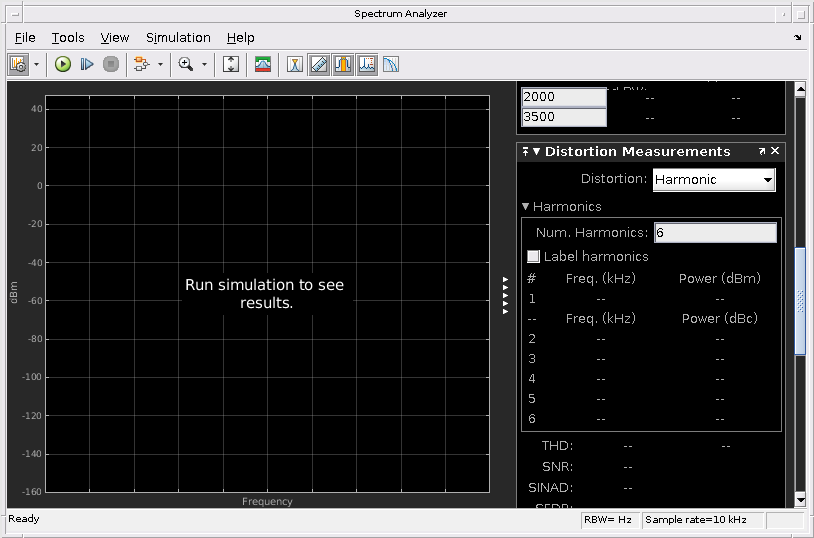Open the Configuration Properties gear icon
The image size is (814, 538).
pyautogui.click(x=18, y=64)
